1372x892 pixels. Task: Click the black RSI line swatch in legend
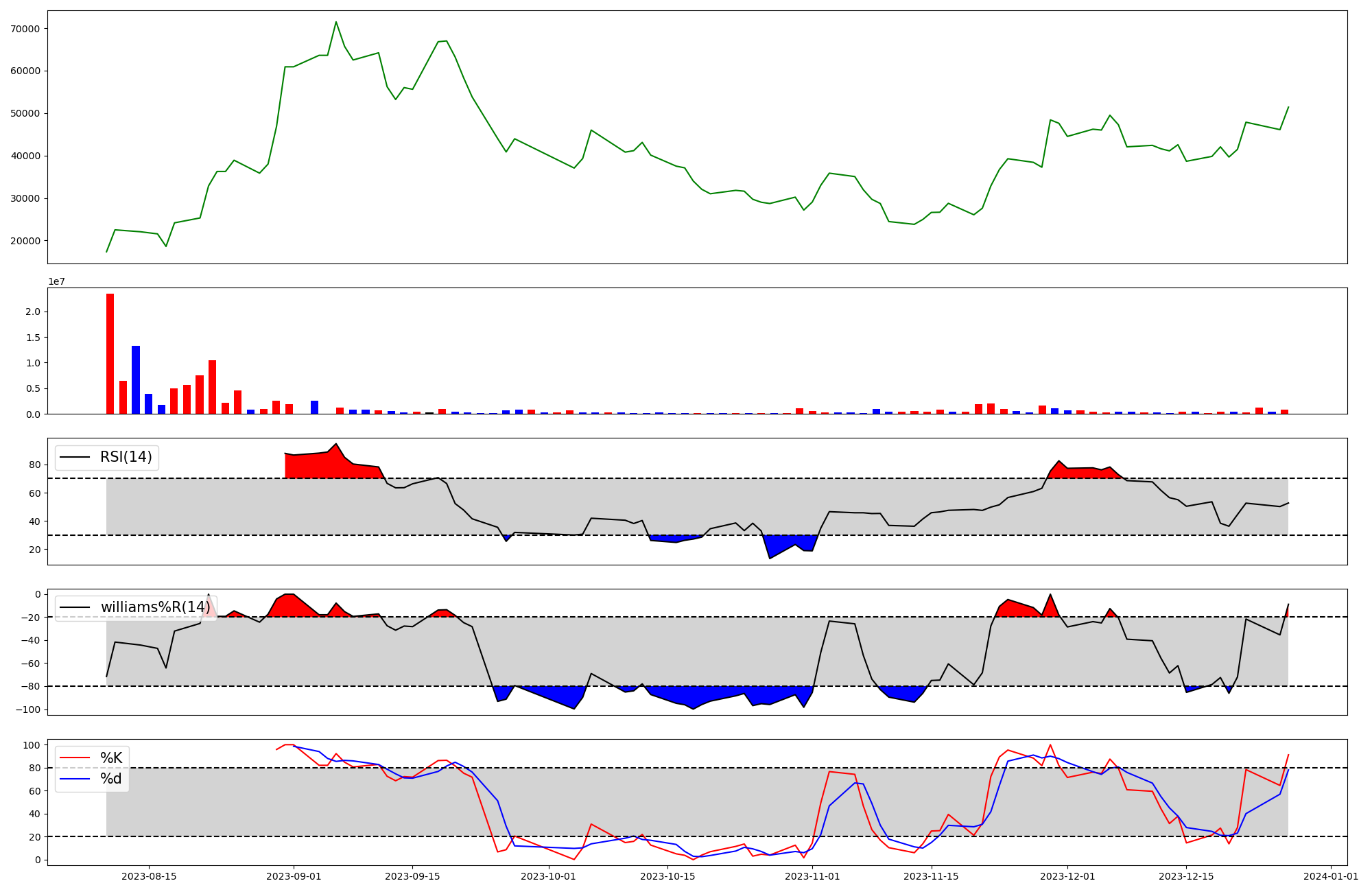pos(75,457)
